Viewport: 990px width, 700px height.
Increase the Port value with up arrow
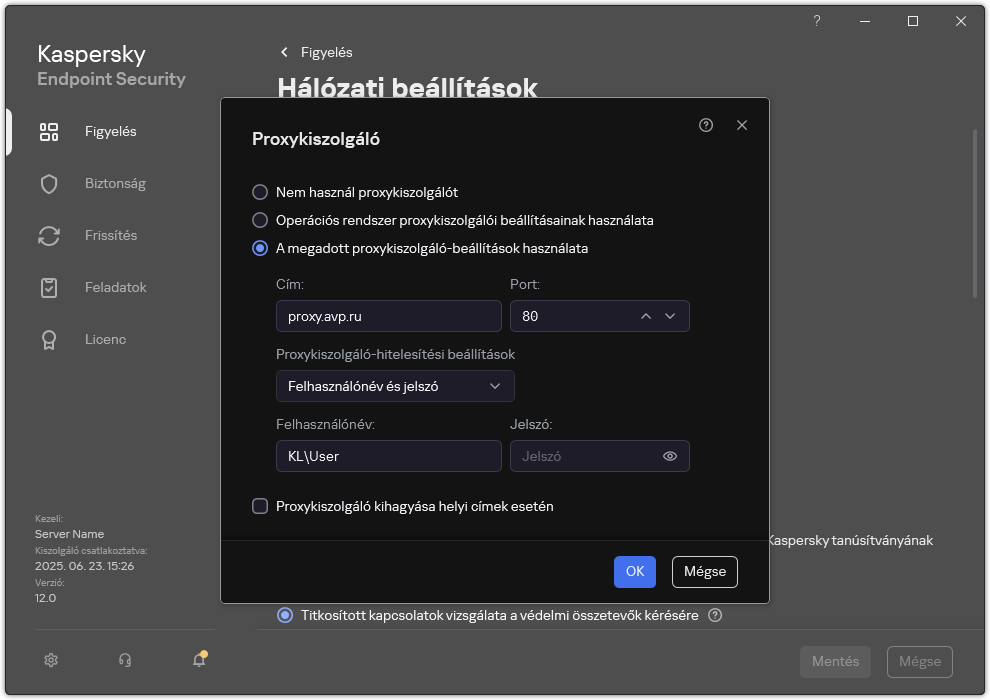click(646, 316)
